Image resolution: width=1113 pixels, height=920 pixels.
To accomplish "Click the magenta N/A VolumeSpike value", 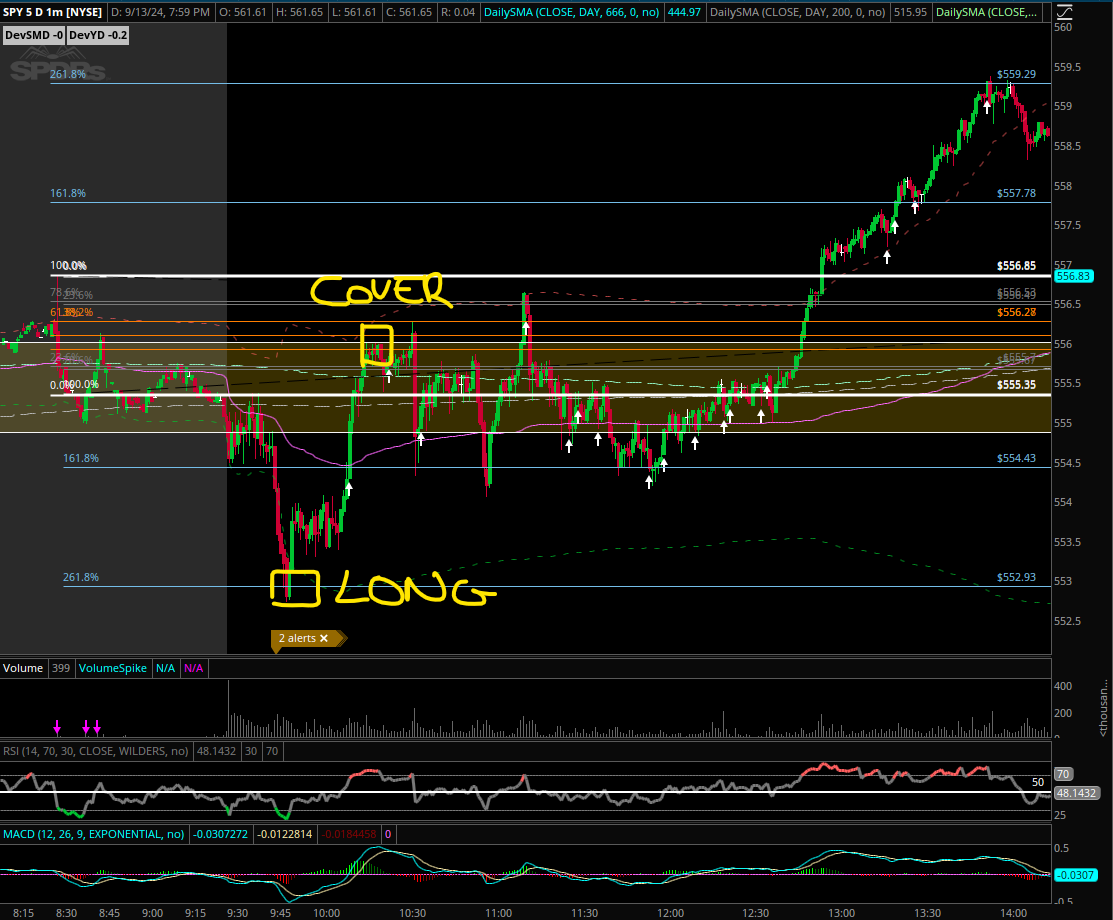I will coord(194,668).
